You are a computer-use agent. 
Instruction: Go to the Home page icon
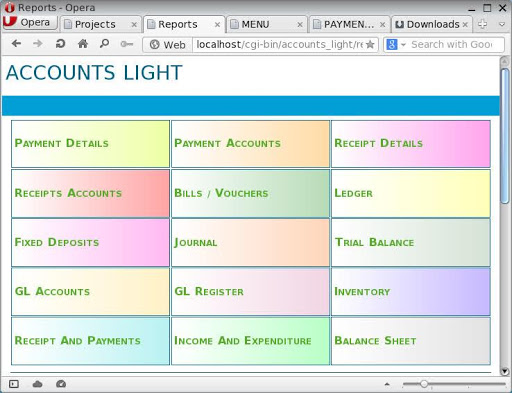pyautogui.click(x=83, y=44)
